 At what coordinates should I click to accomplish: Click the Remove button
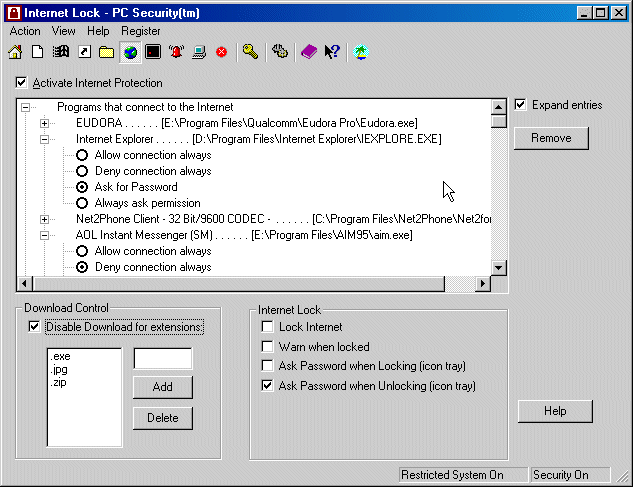pyautogui.click(x=551, y=138)
